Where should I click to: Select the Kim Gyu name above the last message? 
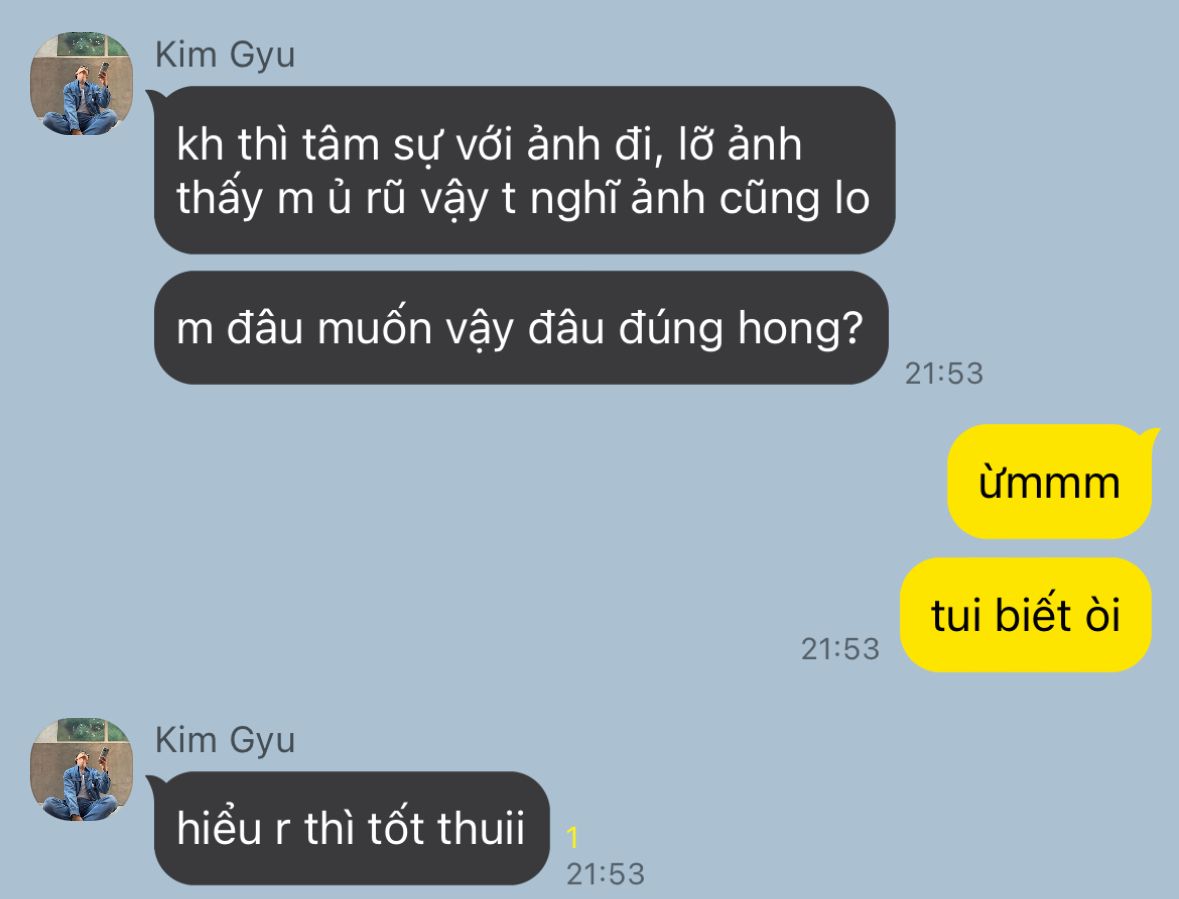[225, 740]
